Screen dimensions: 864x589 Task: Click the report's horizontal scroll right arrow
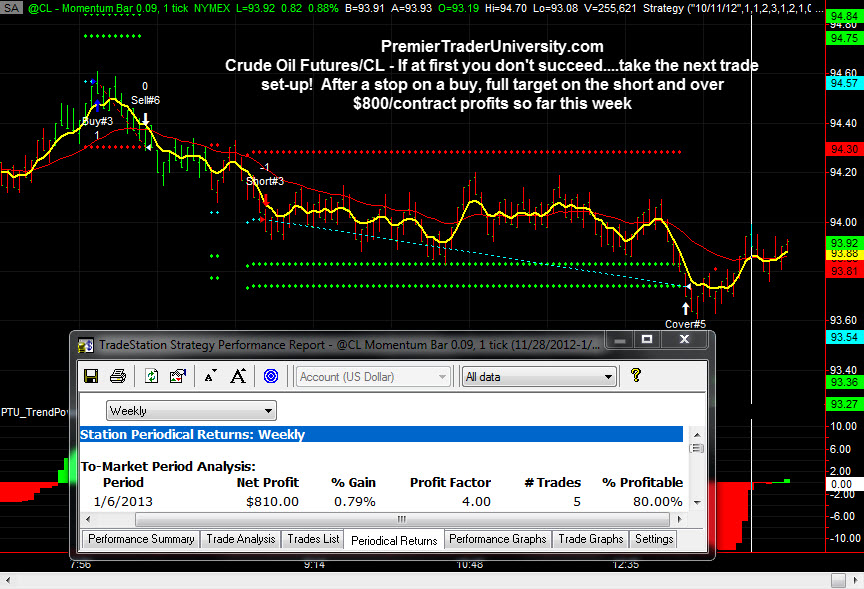(679, 519)
